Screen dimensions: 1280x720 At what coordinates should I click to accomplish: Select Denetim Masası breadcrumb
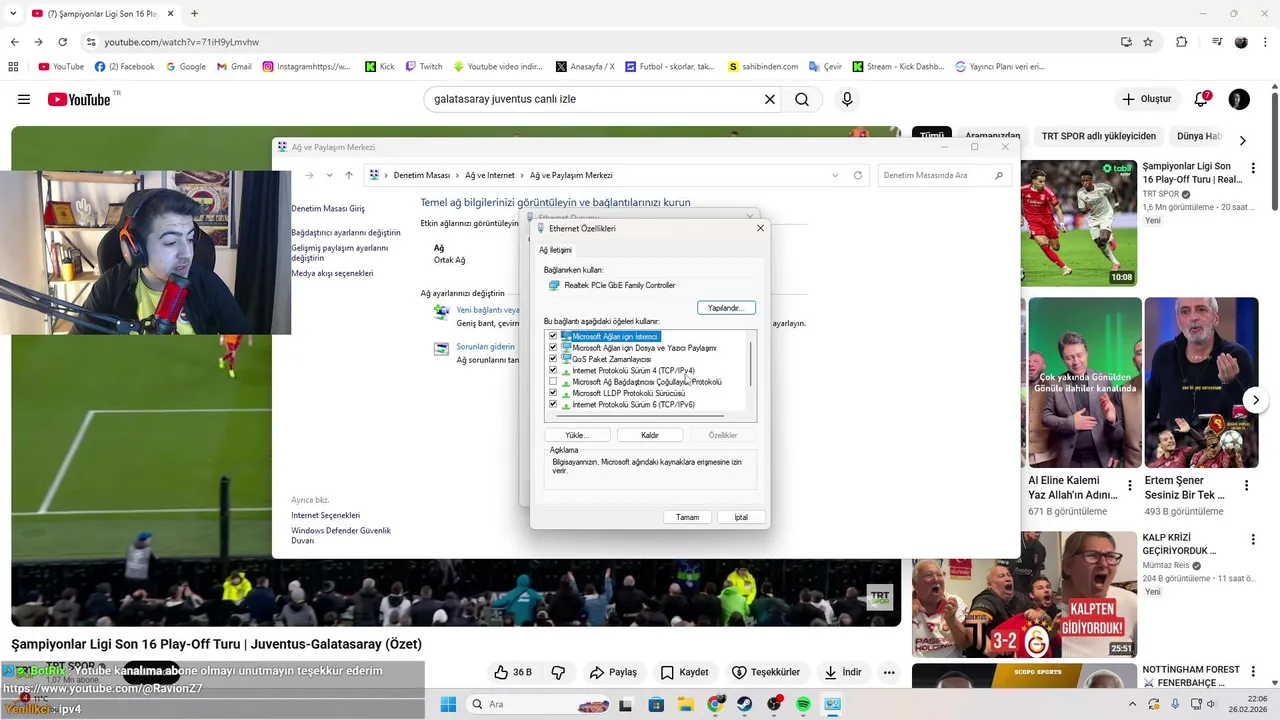[x=422, y=175]
